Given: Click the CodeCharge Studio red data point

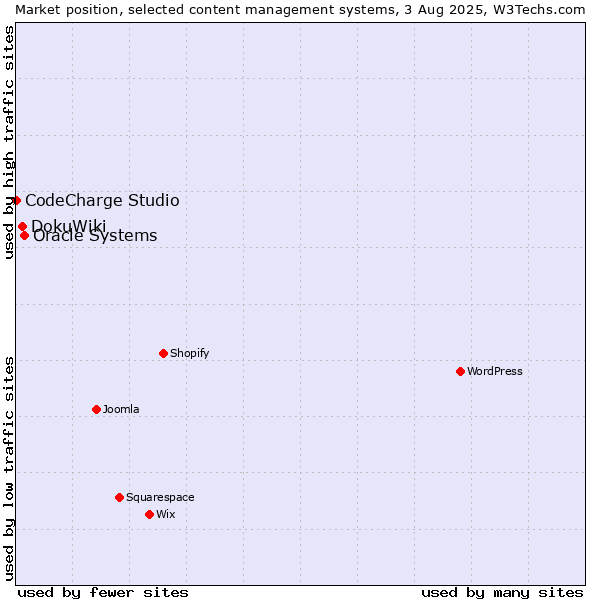Looking at the screenshot, I should [x=16, y=201].
